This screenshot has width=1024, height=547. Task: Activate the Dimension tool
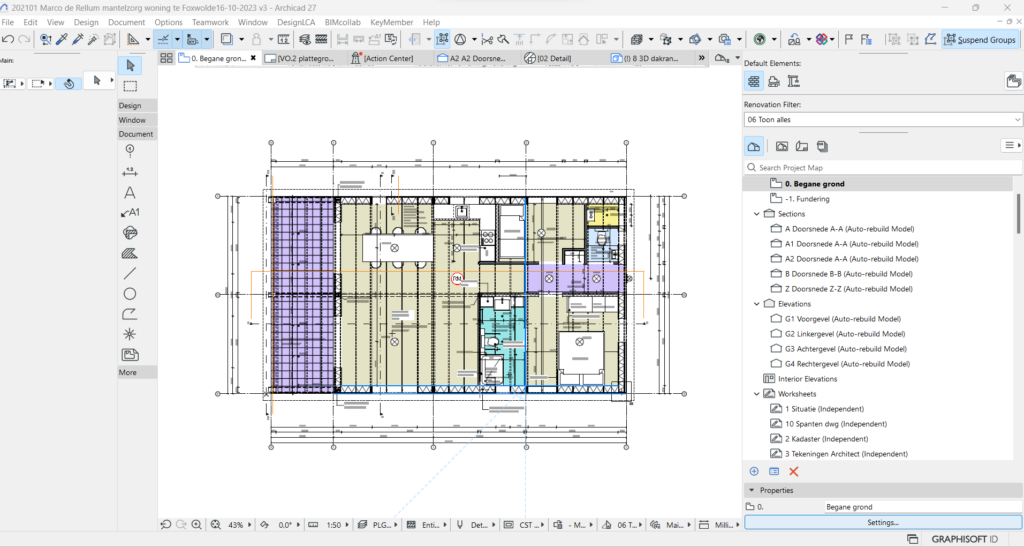(x=130, y=171)
